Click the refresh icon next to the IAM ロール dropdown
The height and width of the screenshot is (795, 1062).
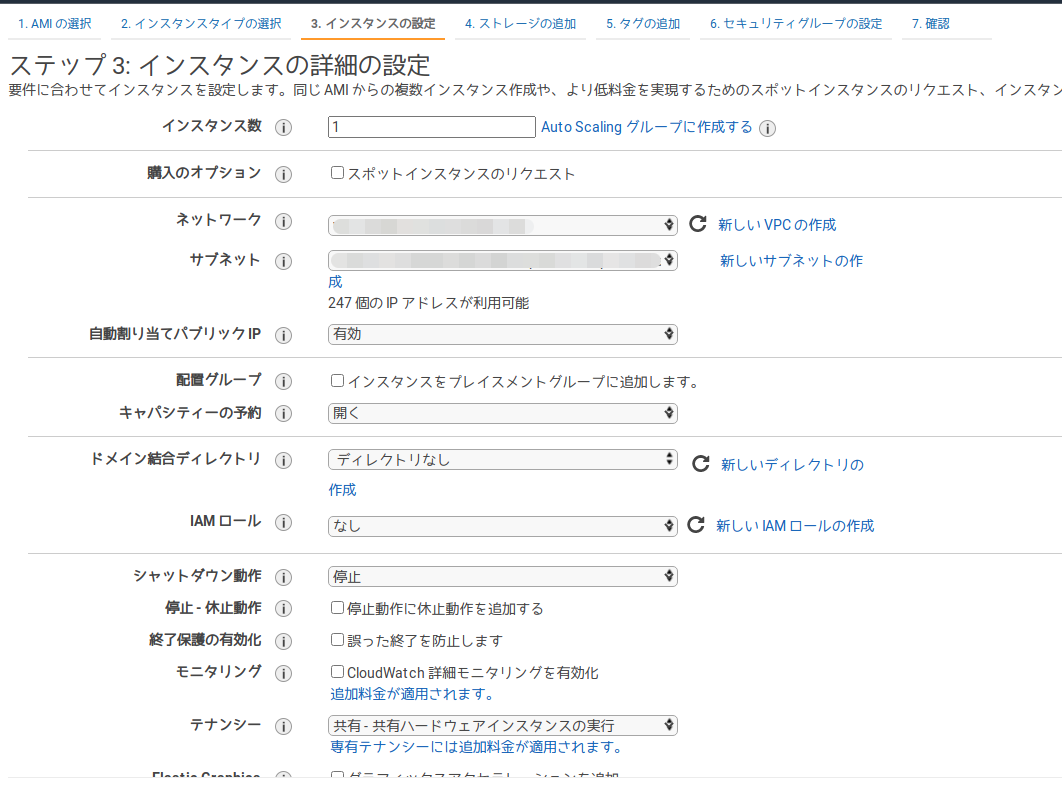[x=699, y=524]
